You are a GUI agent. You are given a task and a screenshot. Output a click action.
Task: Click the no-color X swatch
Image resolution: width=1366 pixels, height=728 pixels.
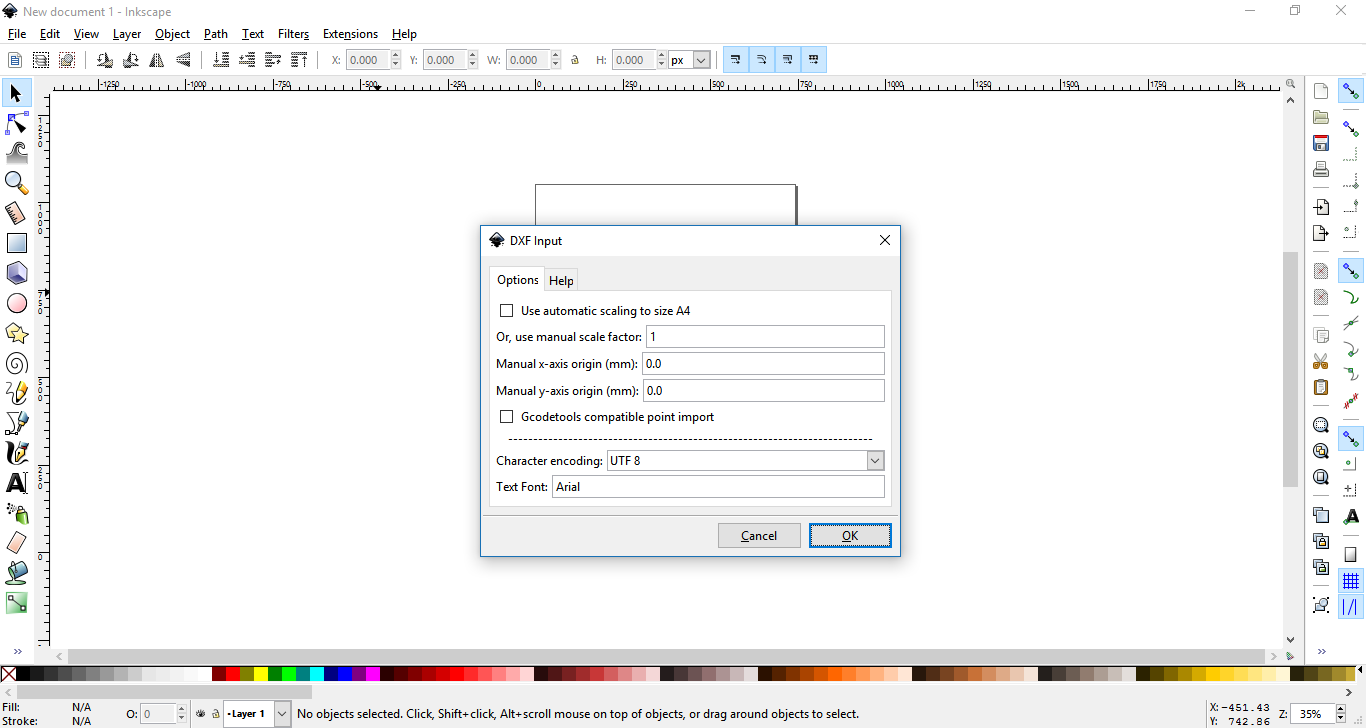click(8, 675)
